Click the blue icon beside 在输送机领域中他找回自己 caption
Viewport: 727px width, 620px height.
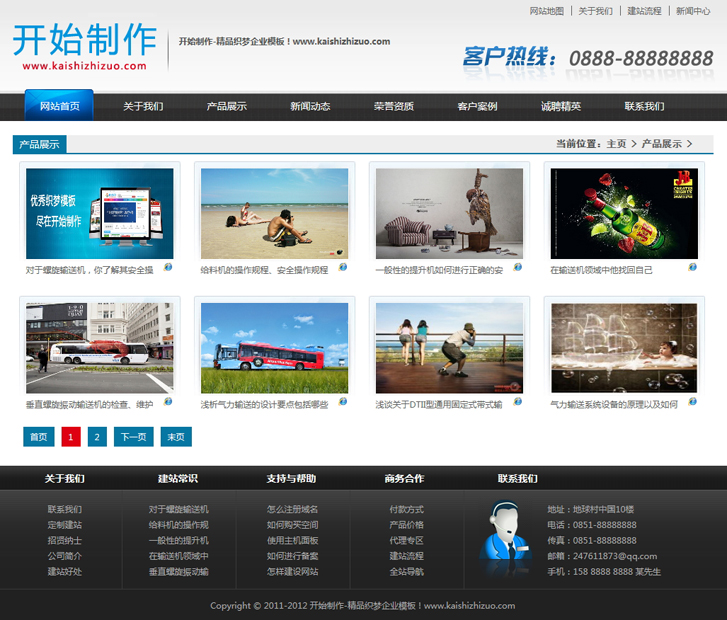click(692, 267)
